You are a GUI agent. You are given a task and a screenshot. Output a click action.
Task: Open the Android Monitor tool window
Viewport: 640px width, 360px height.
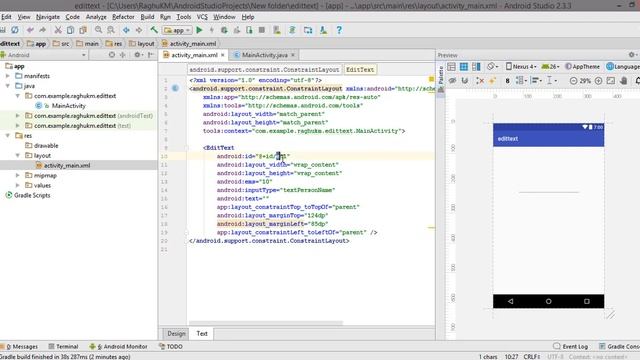click(118, 347)
